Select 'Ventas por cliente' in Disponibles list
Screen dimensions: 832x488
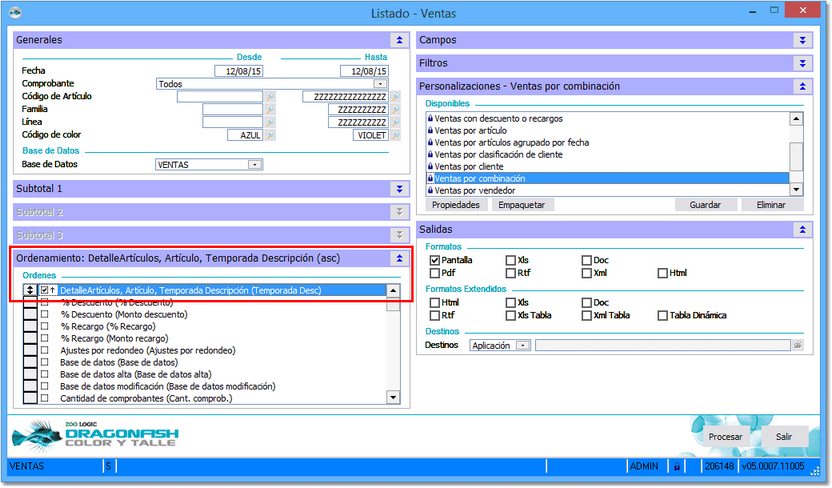point(470,167)
